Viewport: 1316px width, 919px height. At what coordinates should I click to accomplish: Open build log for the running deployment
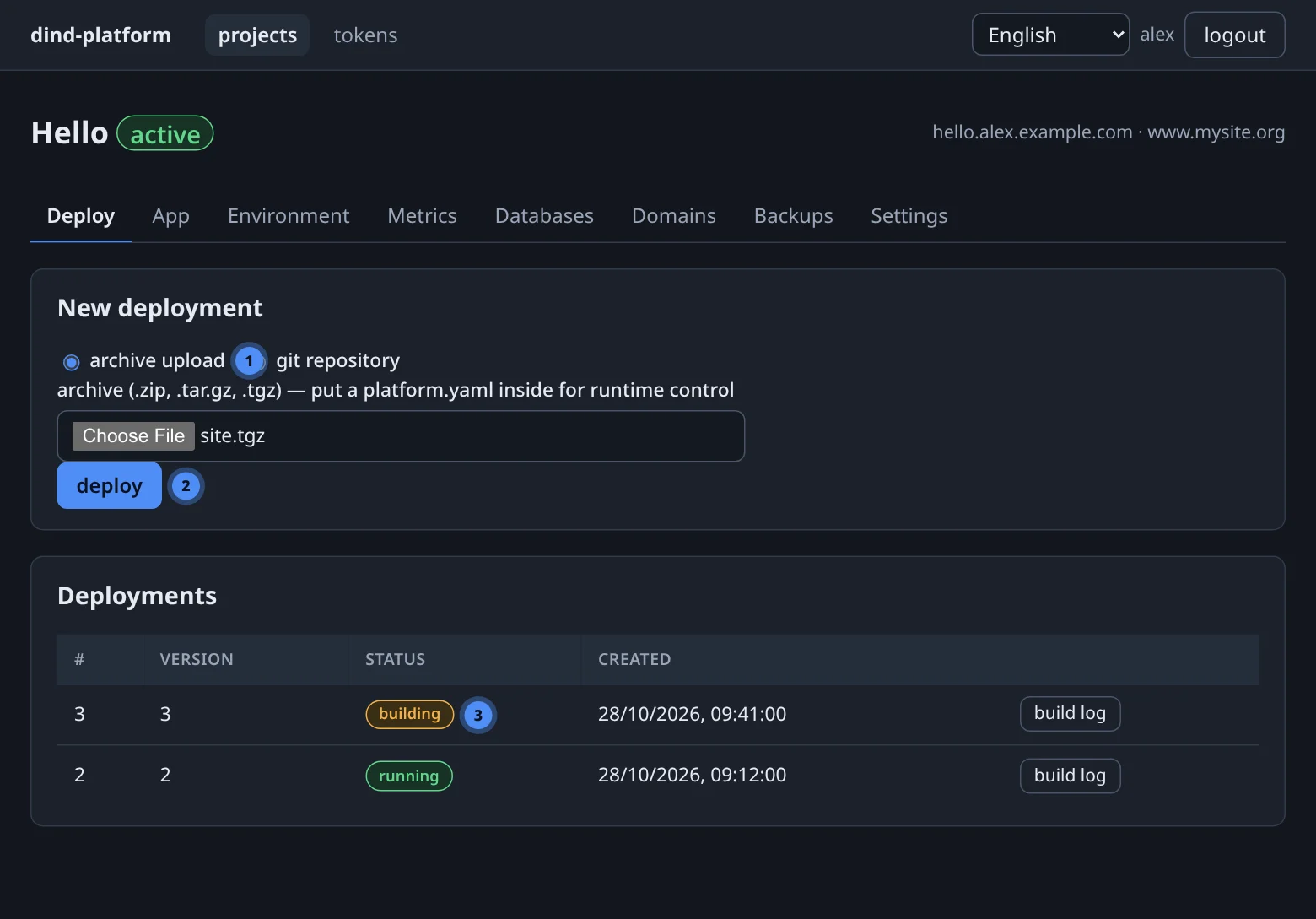click(x=1070, y=776)
